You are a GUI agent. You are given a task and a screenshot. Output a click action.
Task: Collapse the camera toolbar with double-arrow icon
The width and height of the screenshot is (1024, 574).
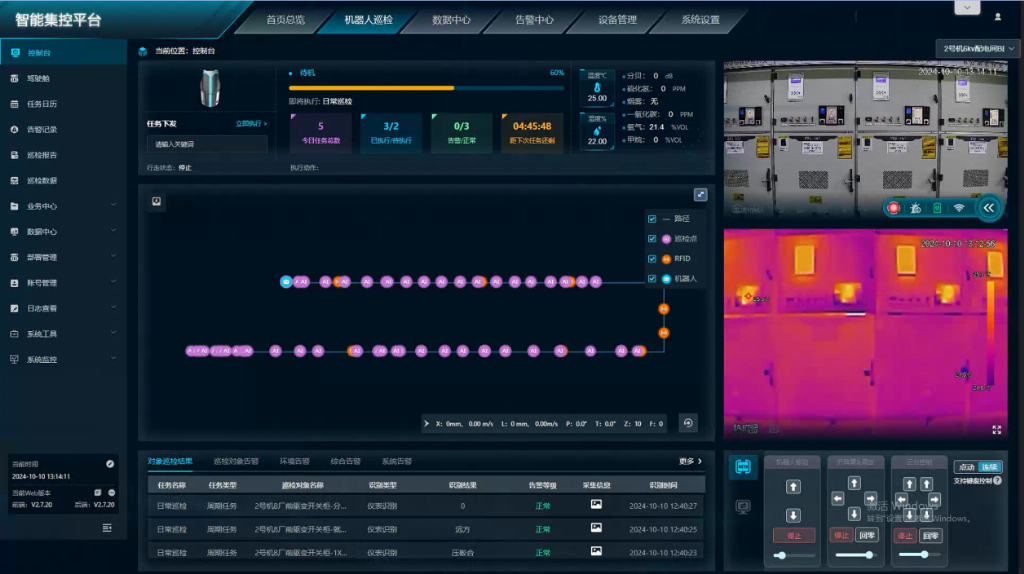988,208
